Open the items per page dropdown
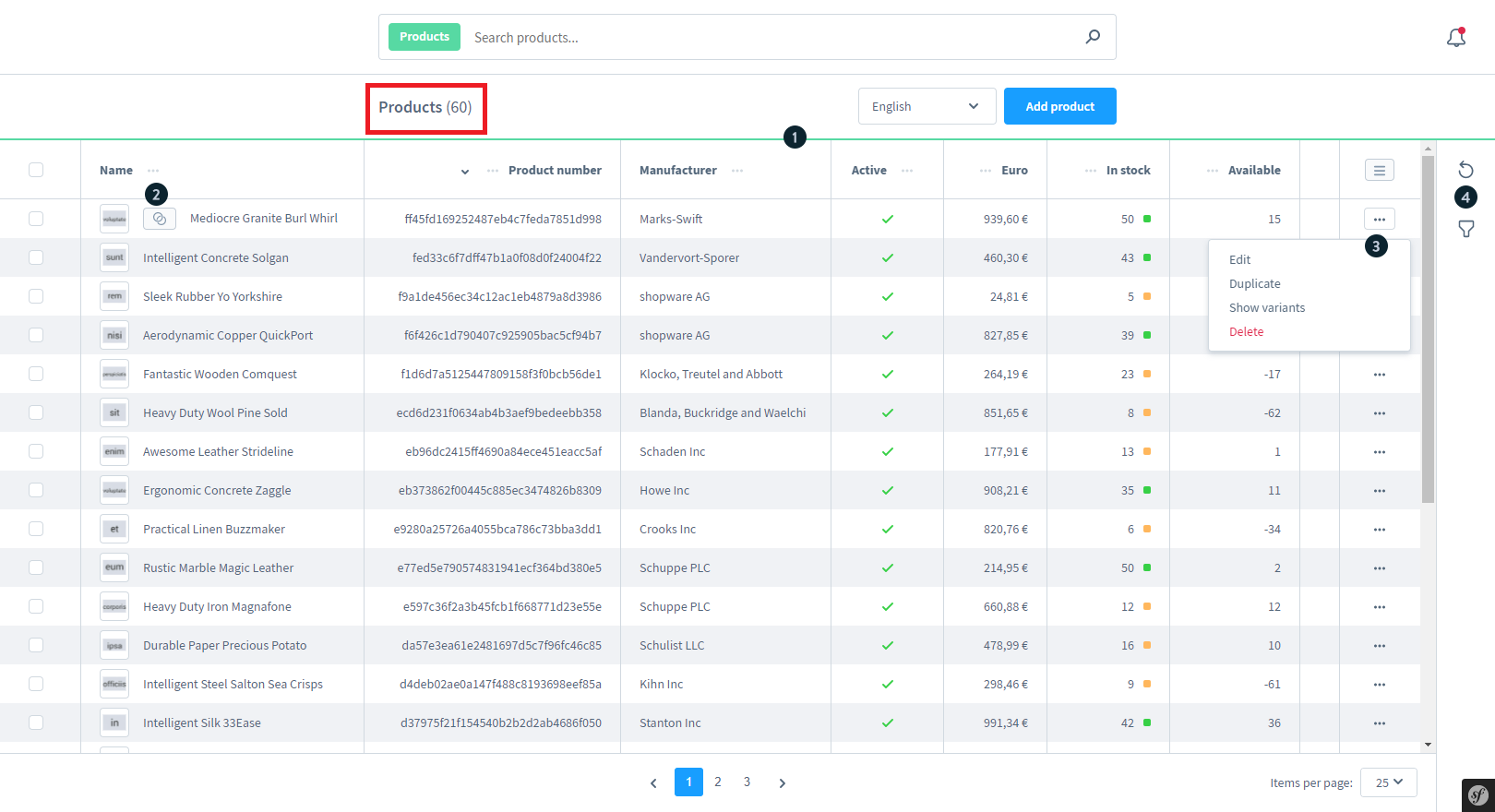Screen dimensions: 1495x812 pyautogui.click(x=1389, y=782)
